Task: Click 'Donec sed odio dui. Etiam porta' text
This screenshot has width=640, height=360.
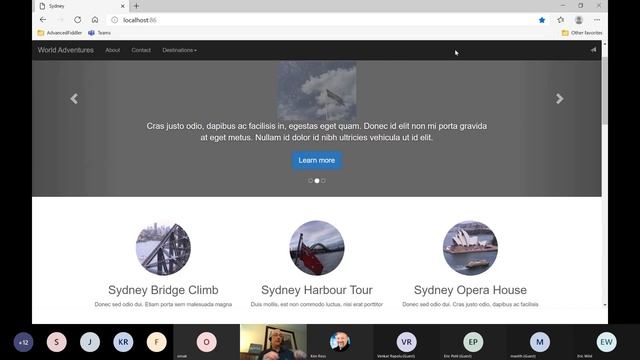Action: pyautogui.click(x=163, y=304)
